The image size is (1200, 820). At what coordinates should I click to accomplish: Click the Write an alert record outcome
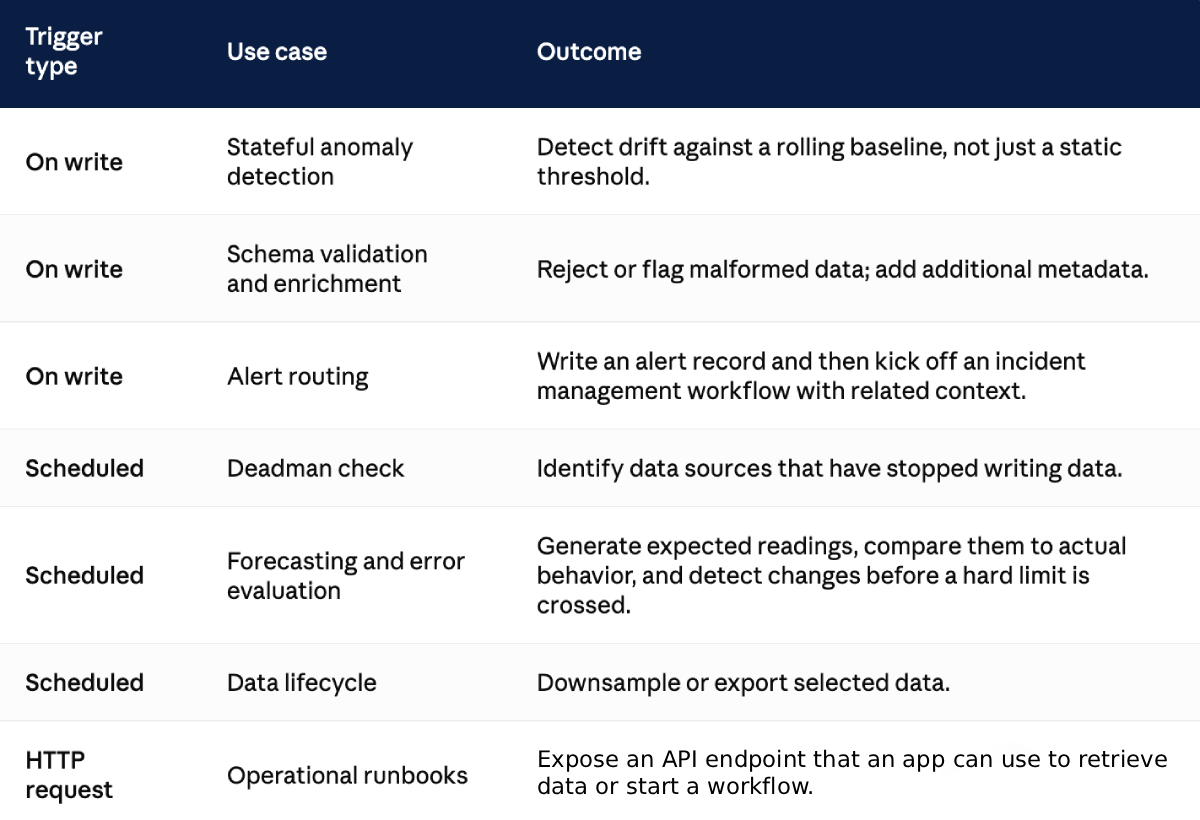point(811,376)
